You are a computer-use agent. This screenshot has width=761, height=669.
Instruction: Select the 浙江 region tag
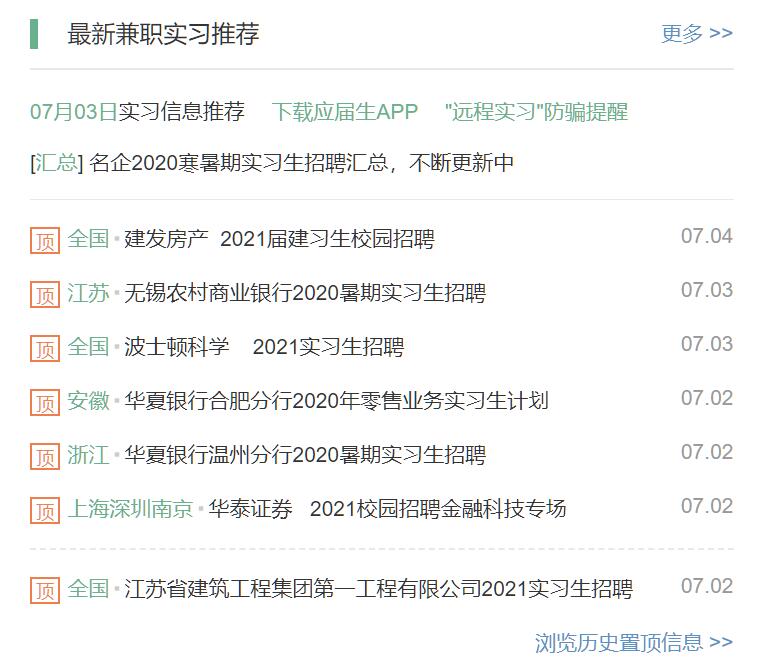88,455
